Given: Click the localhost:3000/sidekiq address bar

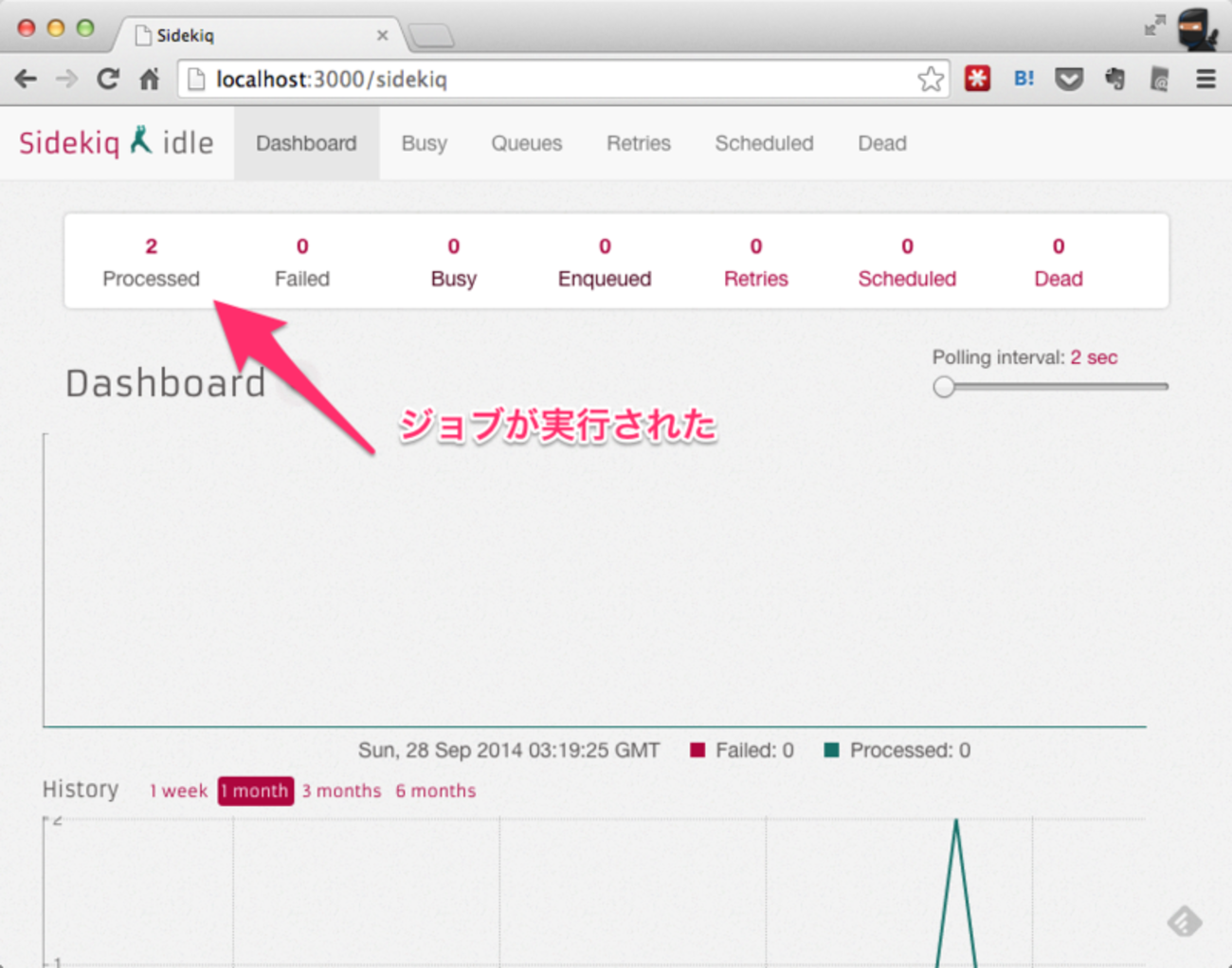Looking at the screenshot, I should coord(550,80).
